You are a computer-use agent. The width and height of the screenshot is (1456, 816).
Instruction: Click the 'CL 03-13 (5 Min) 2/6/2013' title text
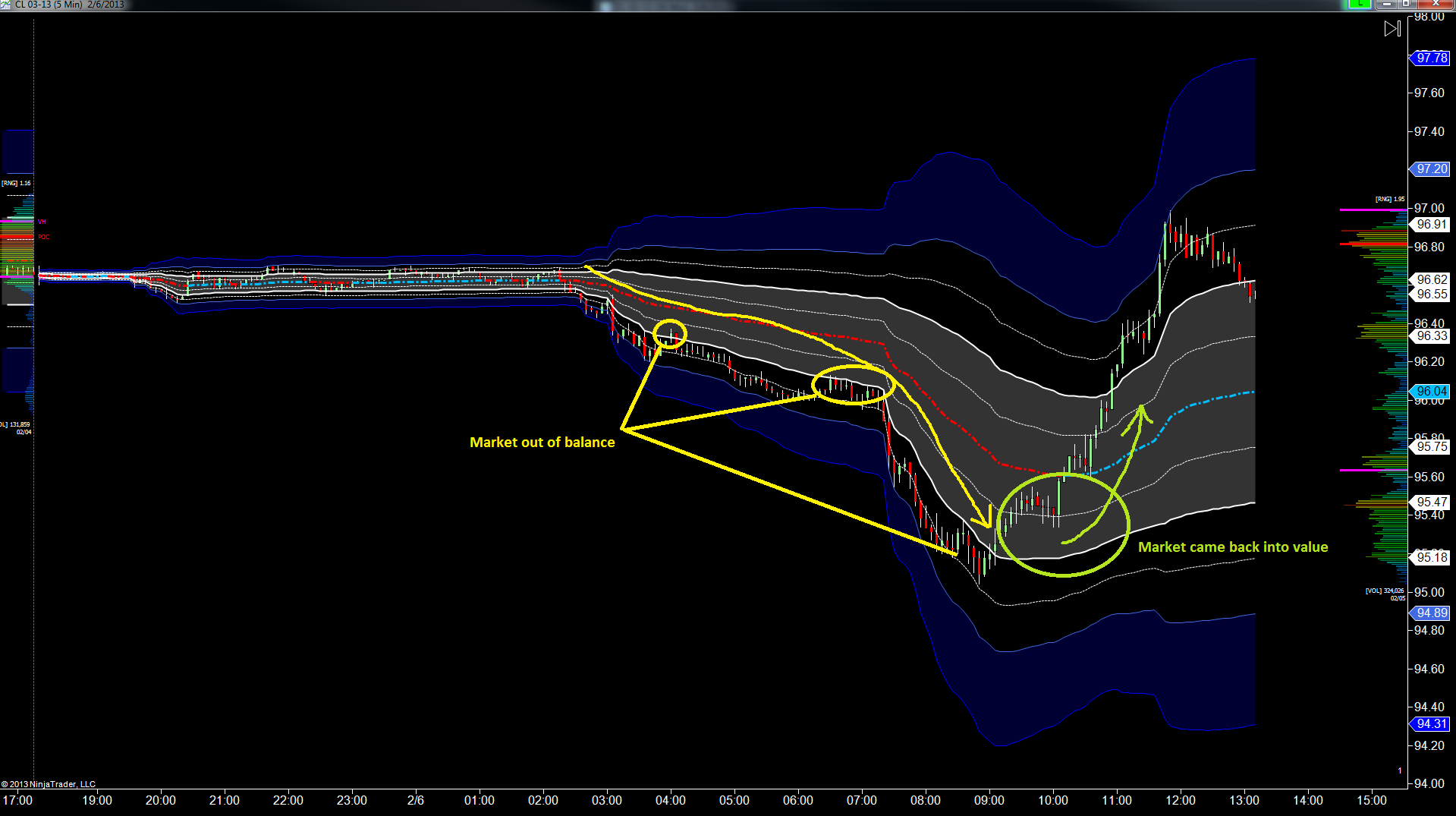(x=69, y=5)
